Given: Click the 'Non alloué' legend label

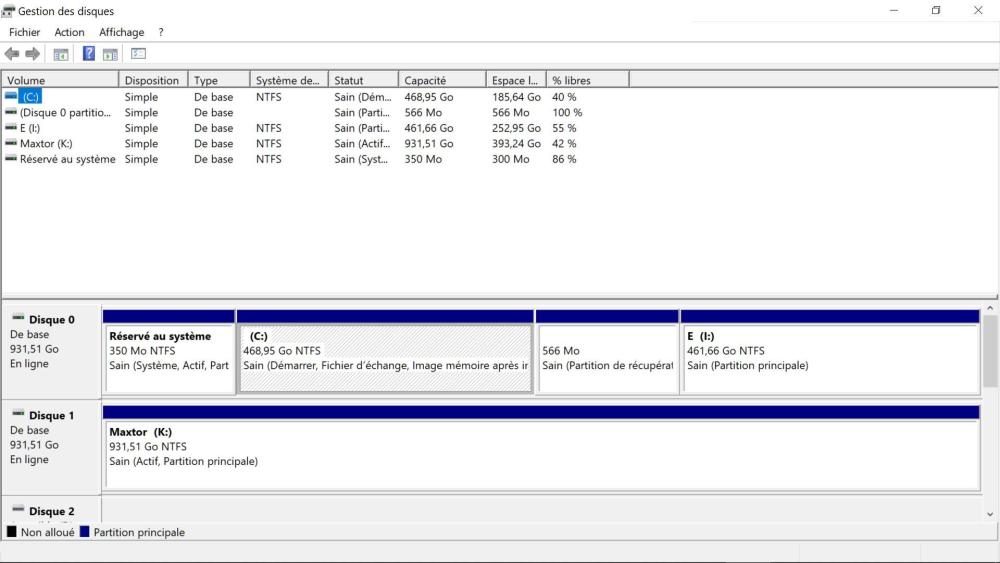Looking at the screenshot, I should pyautogui.click(x=47, y=532).
